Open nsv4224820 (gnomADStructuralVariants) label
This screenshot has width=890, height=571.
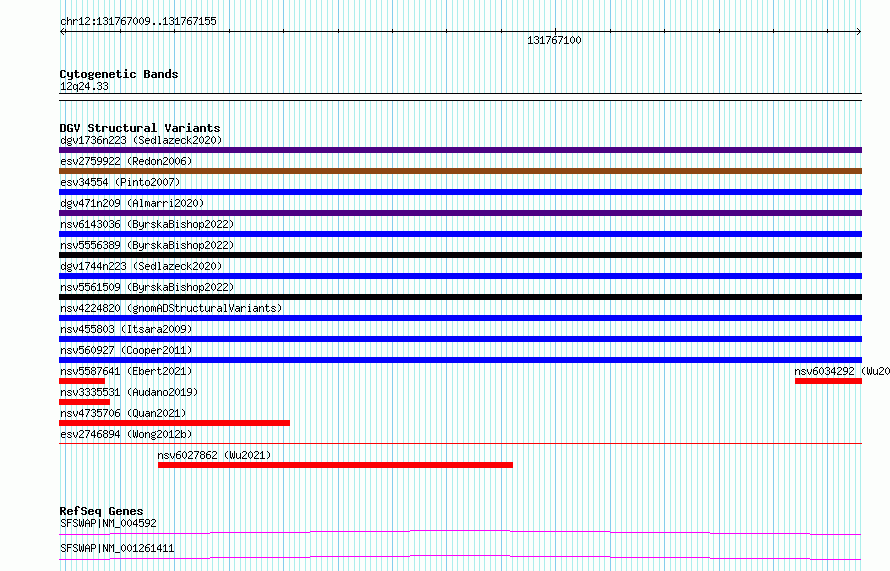pos(171,308)
